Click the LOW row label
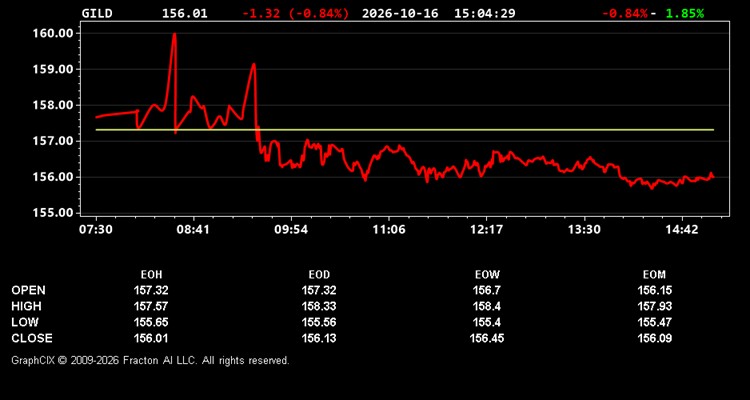Image resolution: width=750 pixels, height=400 pixels. [25, 322]
